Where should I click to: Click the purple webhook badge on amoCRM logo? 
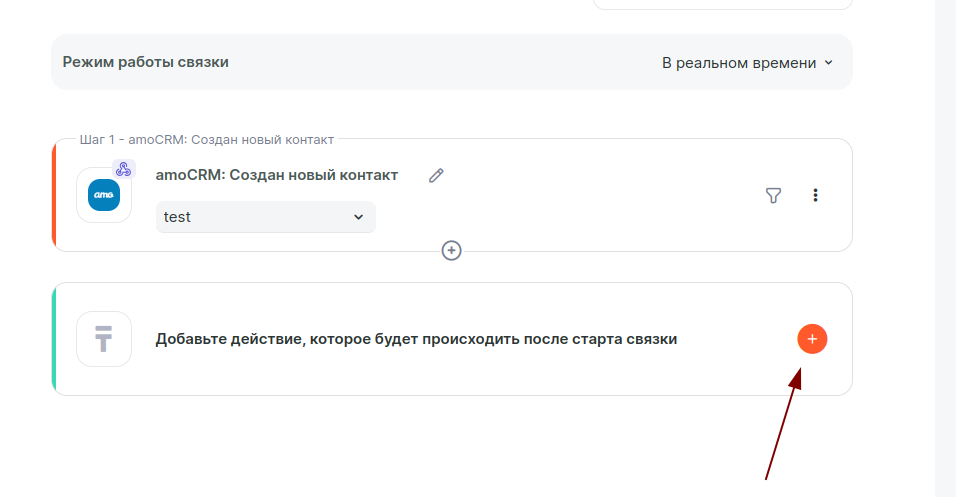(x=124, y=169)
